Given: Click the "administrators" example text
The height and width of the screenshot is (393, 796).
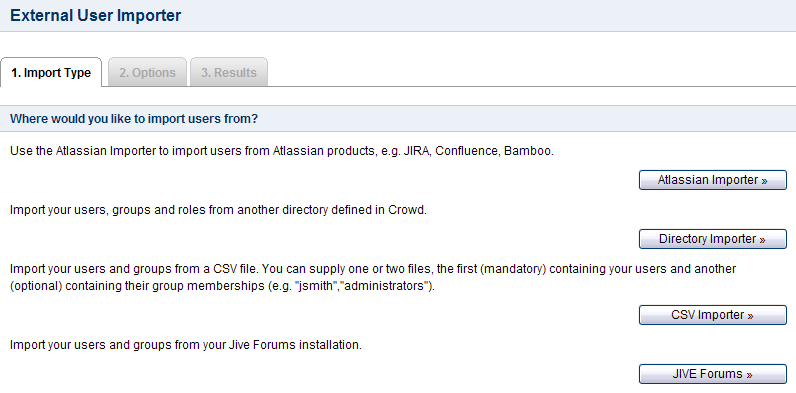Looking at the screenshot, I should 384,286.
